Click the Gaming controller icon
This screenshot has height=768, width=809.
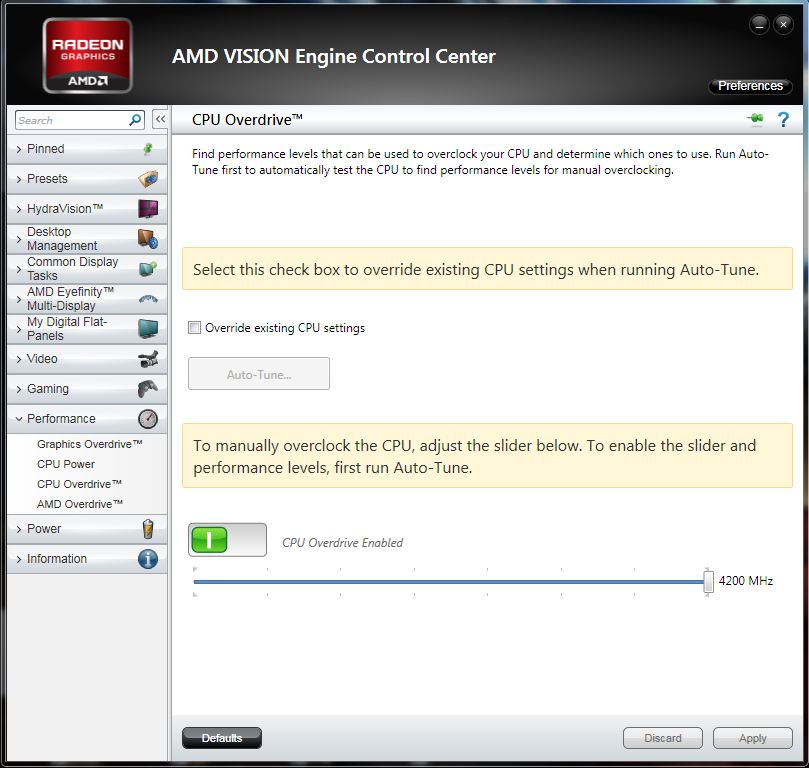[148, 389]
